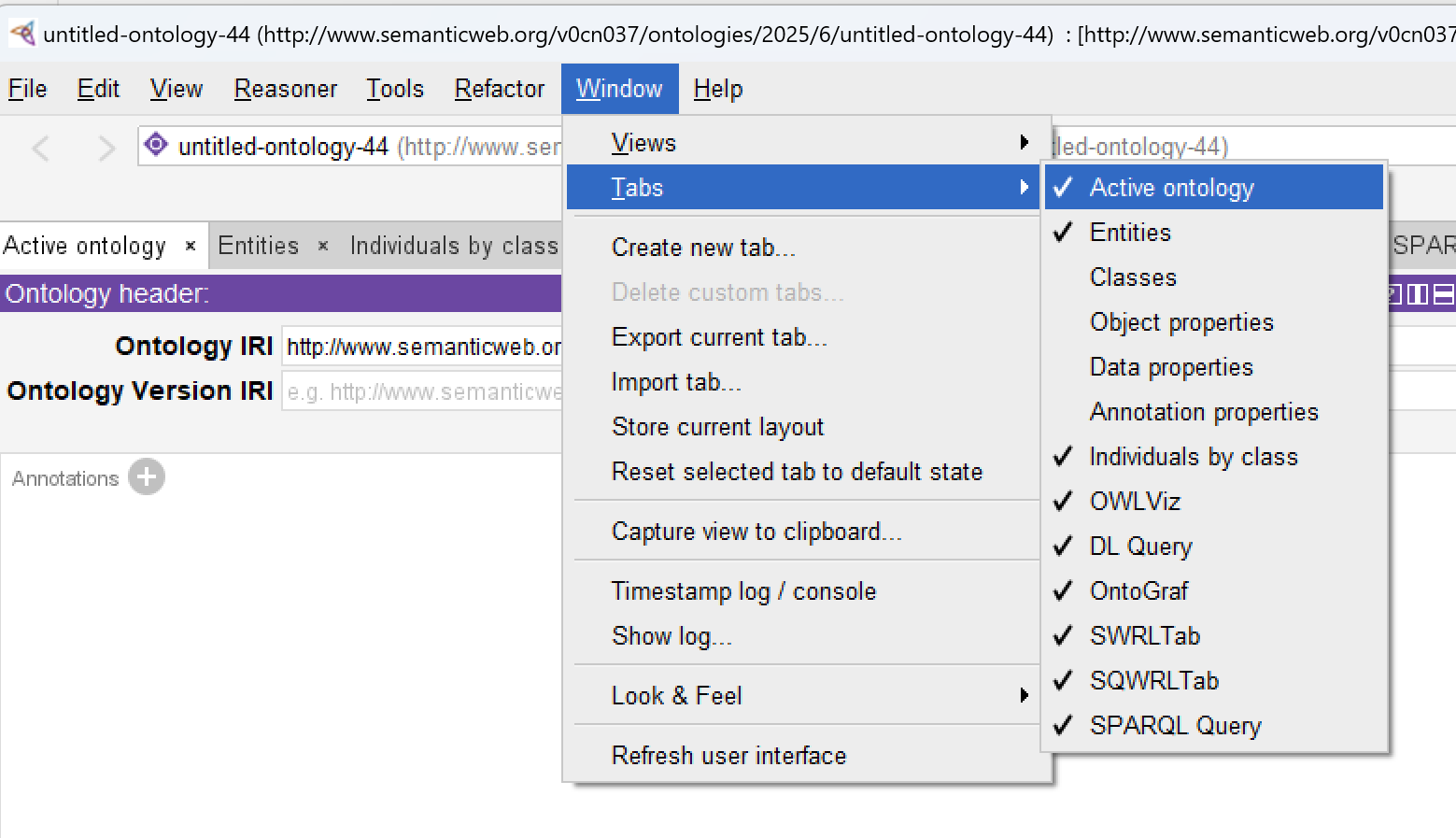The image size is (1456, 838).
Task: Toggle the OWLViz tab option
Action: [1214, 501]
